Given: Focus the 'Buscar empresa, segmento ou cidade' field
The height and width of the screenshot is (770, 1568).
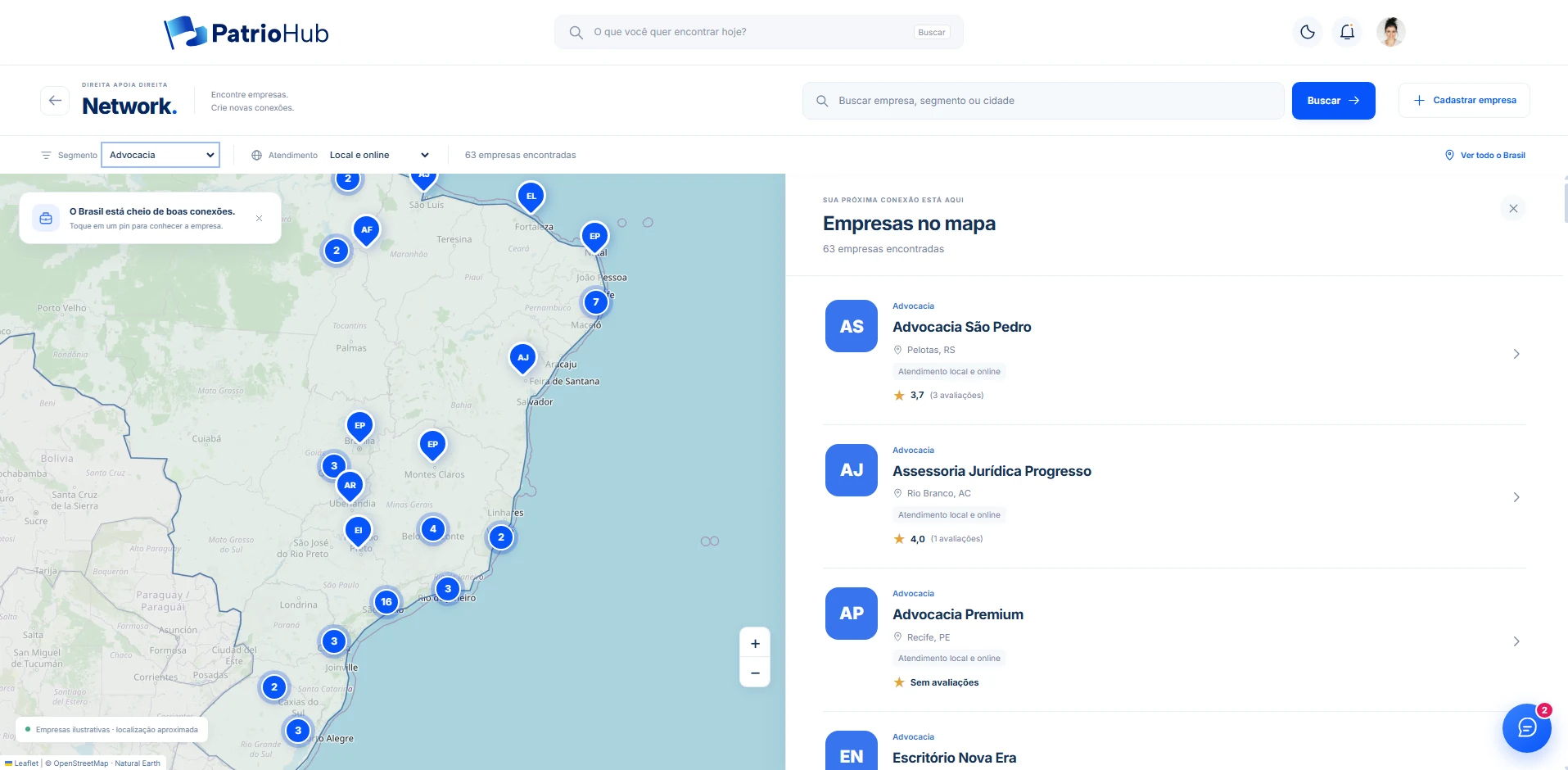Looking at the screenshot, I should click(1042, 101).
